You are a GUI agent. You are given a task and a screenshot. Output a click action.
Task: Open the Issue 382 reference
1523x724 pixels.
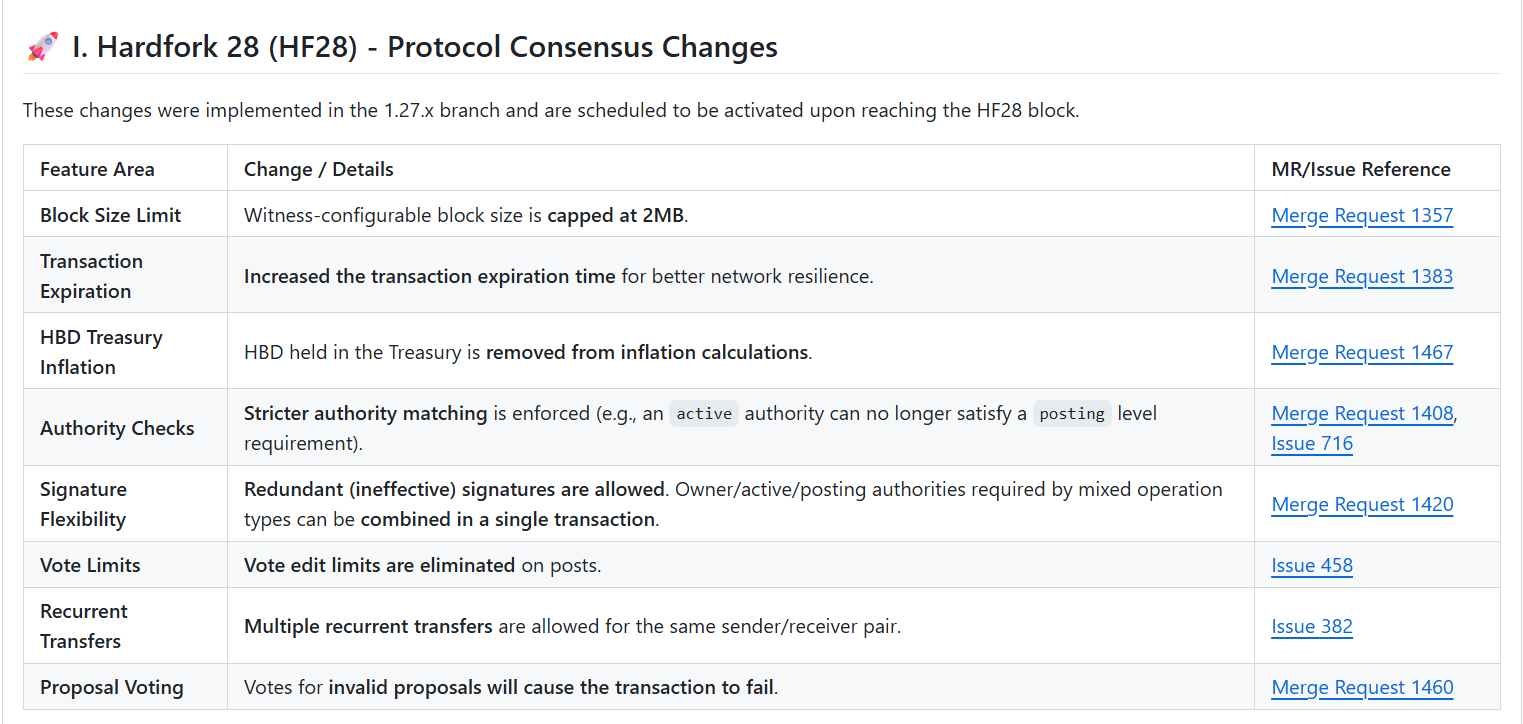click(x=1312, y=626)
